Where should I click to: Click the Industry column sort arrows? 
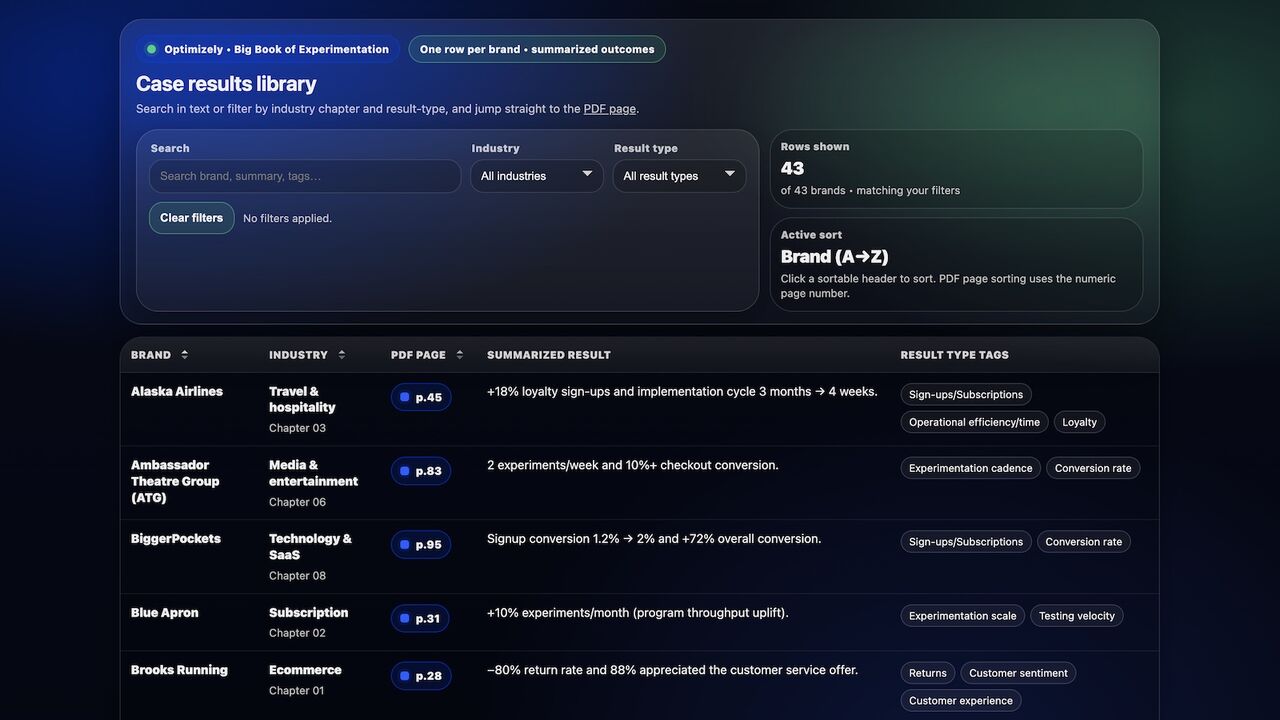click(341, 355)
